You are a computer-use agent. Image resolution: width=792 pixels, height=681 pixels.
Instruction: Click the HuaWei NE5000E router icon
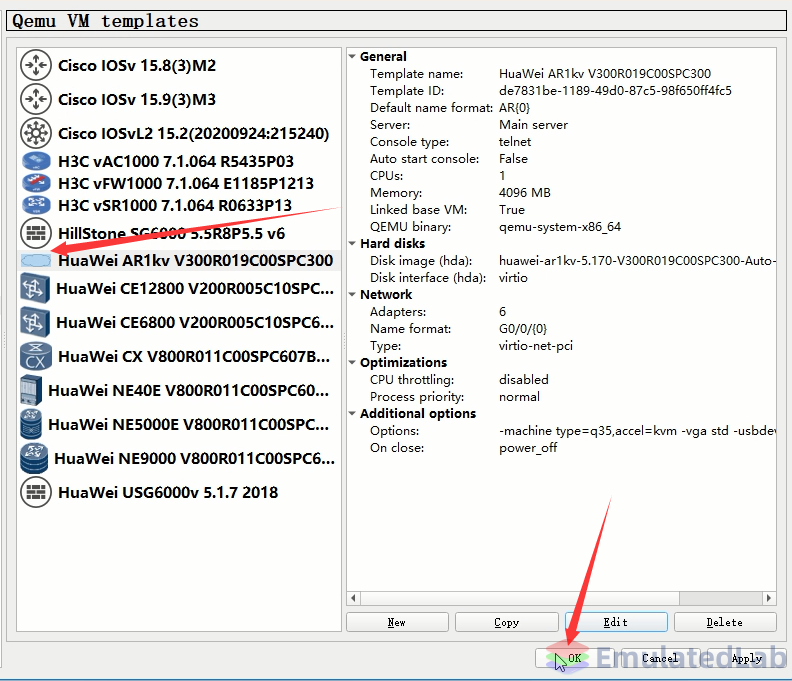(31, 424)
